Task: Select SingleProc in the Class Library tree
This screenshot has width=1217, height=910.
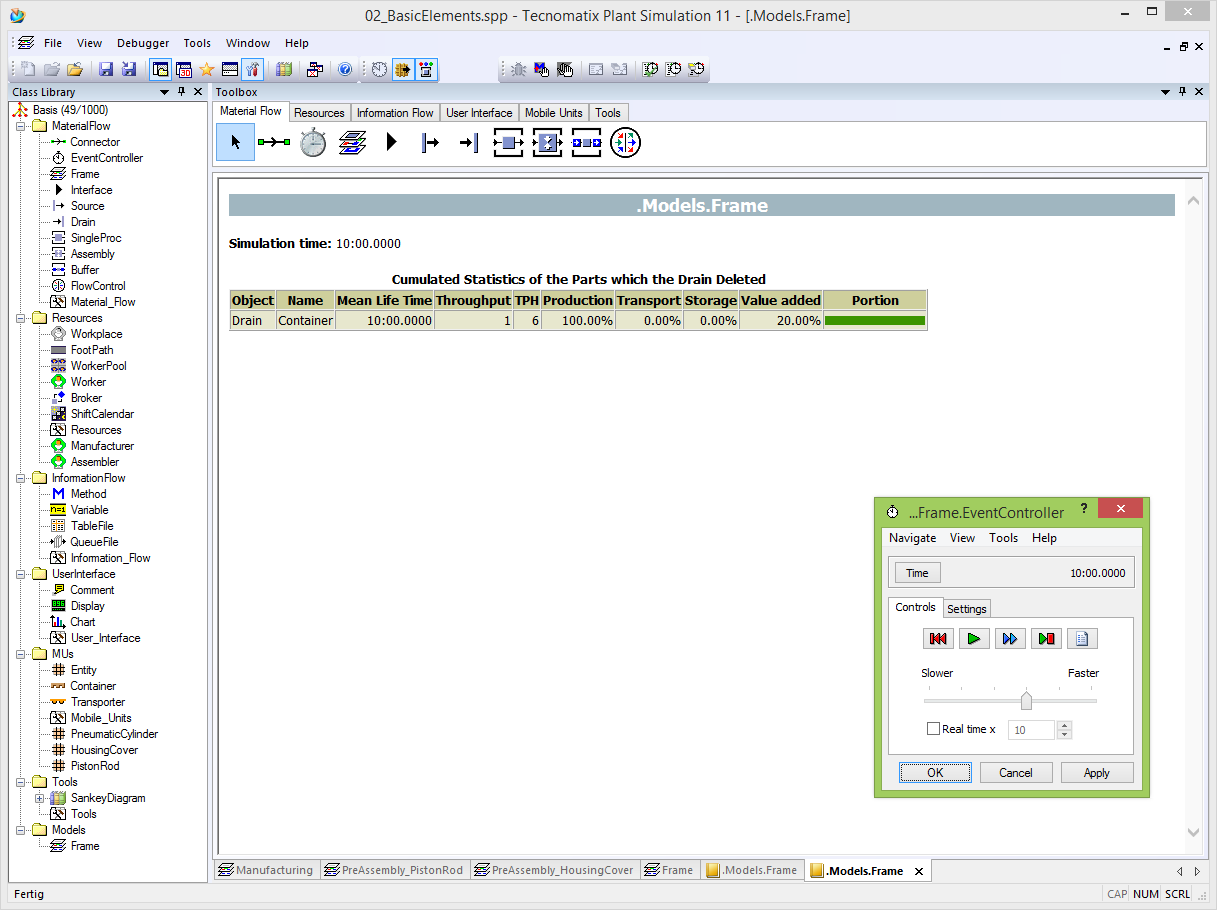Action: click(96, 238)
